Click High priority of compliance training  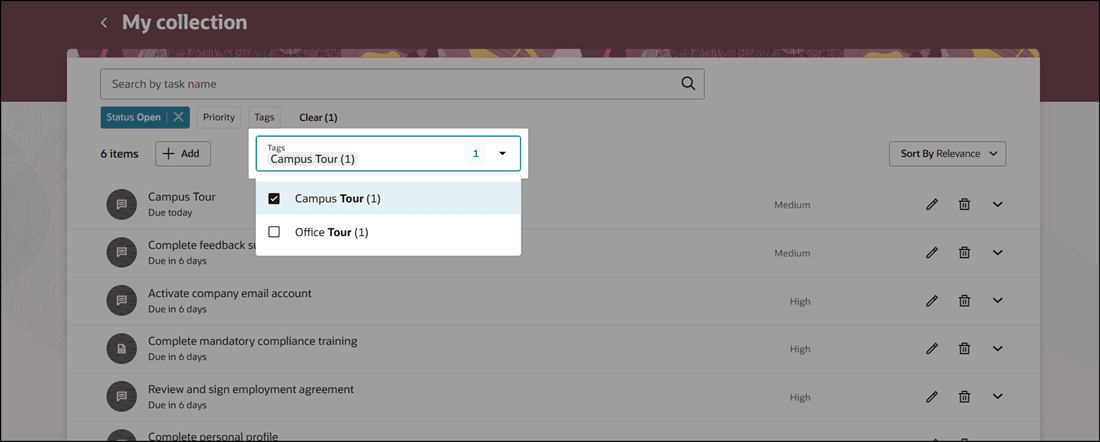[800, 349]
